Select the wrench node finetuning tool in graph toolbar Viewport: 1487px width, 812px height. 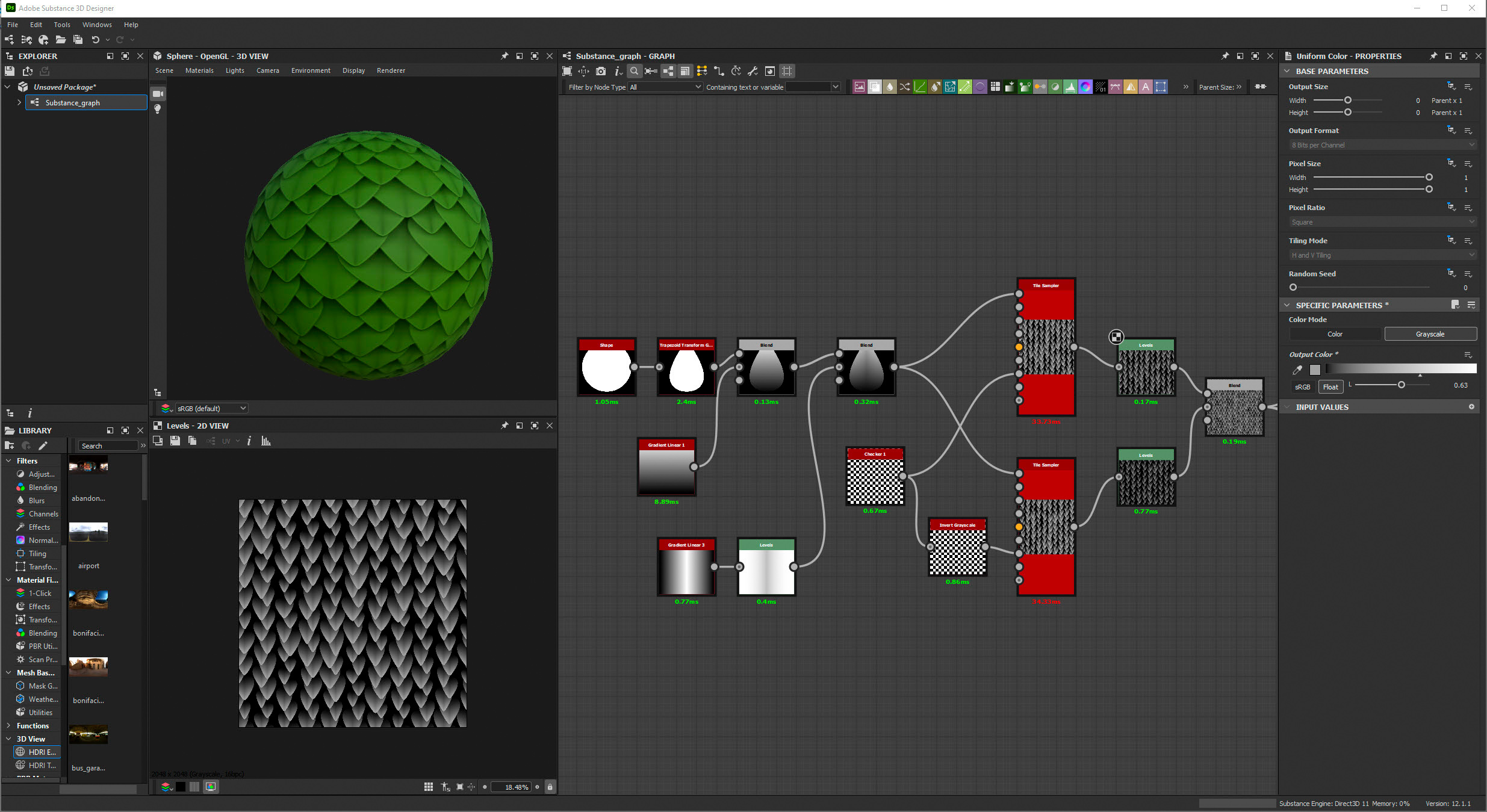[x=753, y=71]
